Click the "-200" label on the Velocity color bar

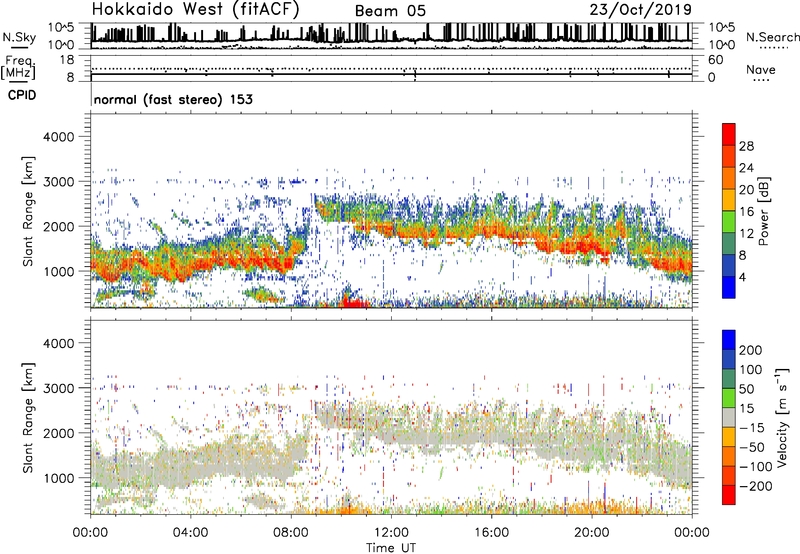click(756, 486)
